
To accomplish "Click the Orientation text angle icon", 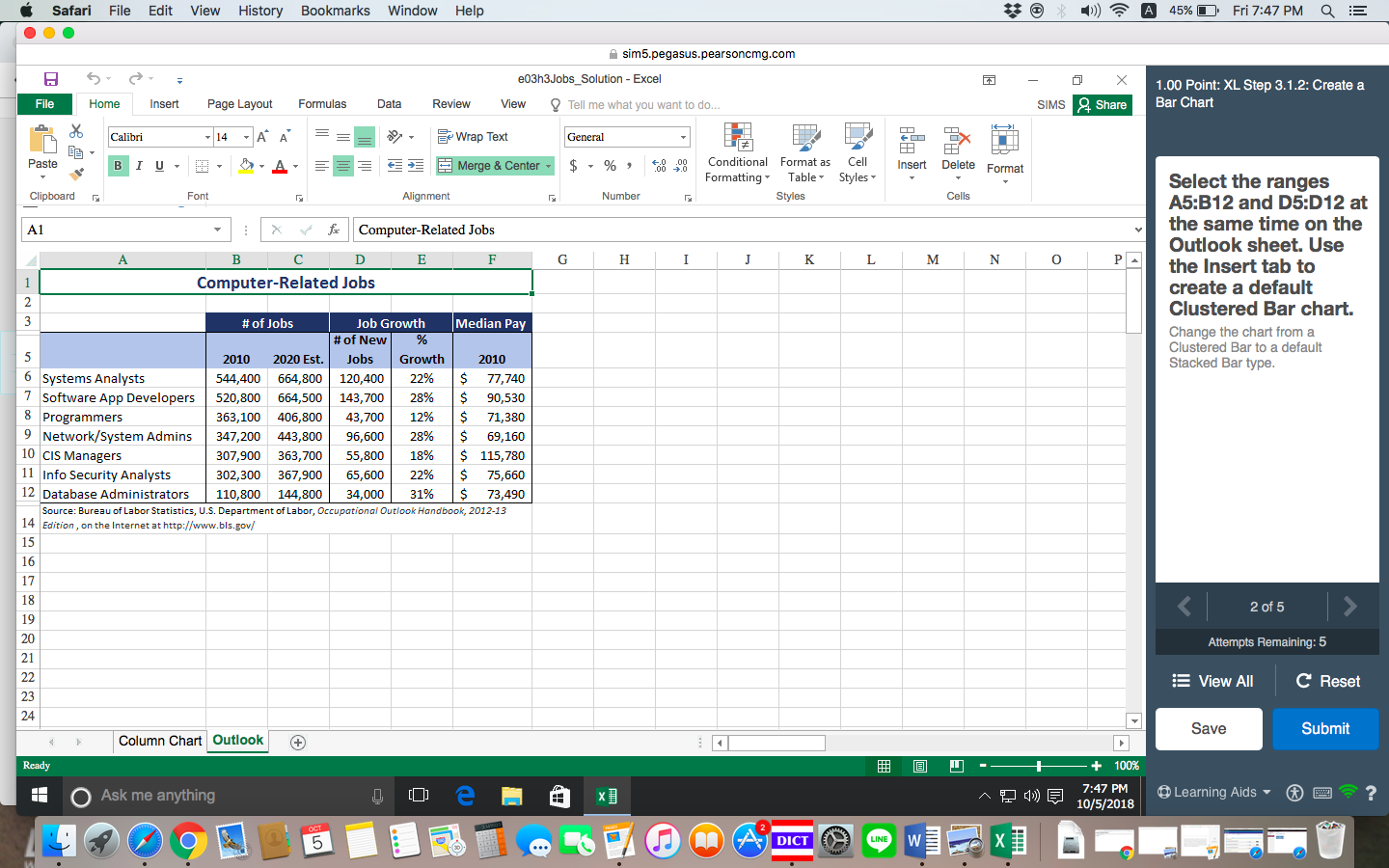I will point(395,137).
